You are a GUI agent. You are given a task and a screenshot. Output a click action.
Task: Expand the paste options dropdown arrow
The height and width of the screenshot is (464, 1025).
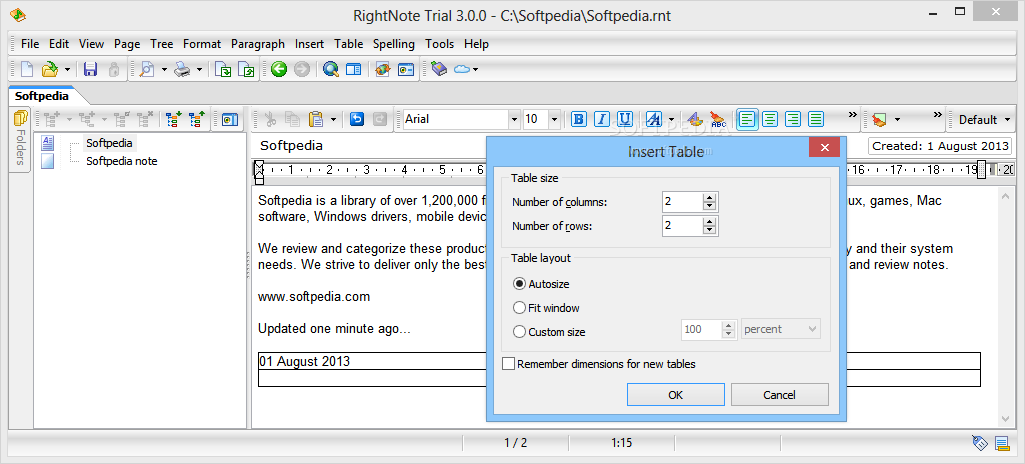333,120
